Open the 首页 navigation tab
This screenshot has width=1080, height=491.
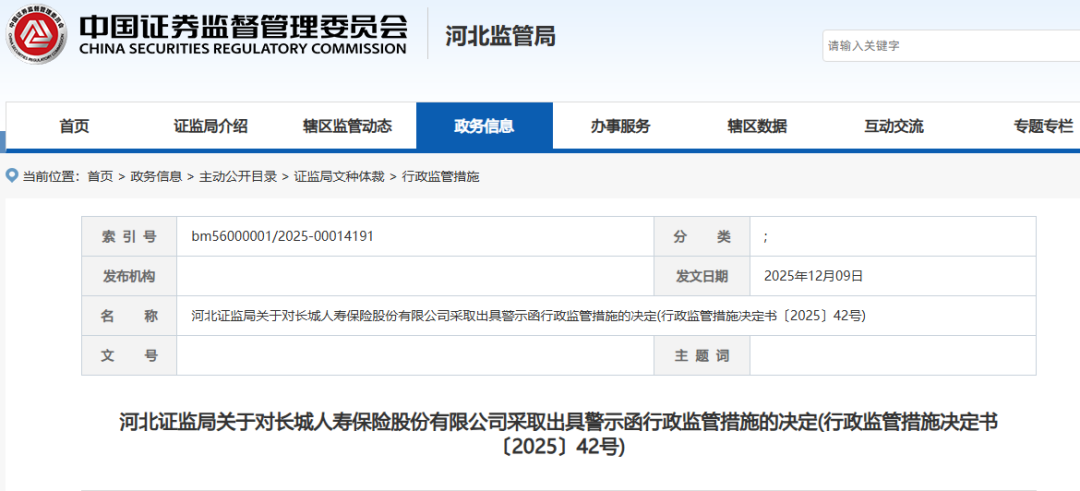coord(74,126)
